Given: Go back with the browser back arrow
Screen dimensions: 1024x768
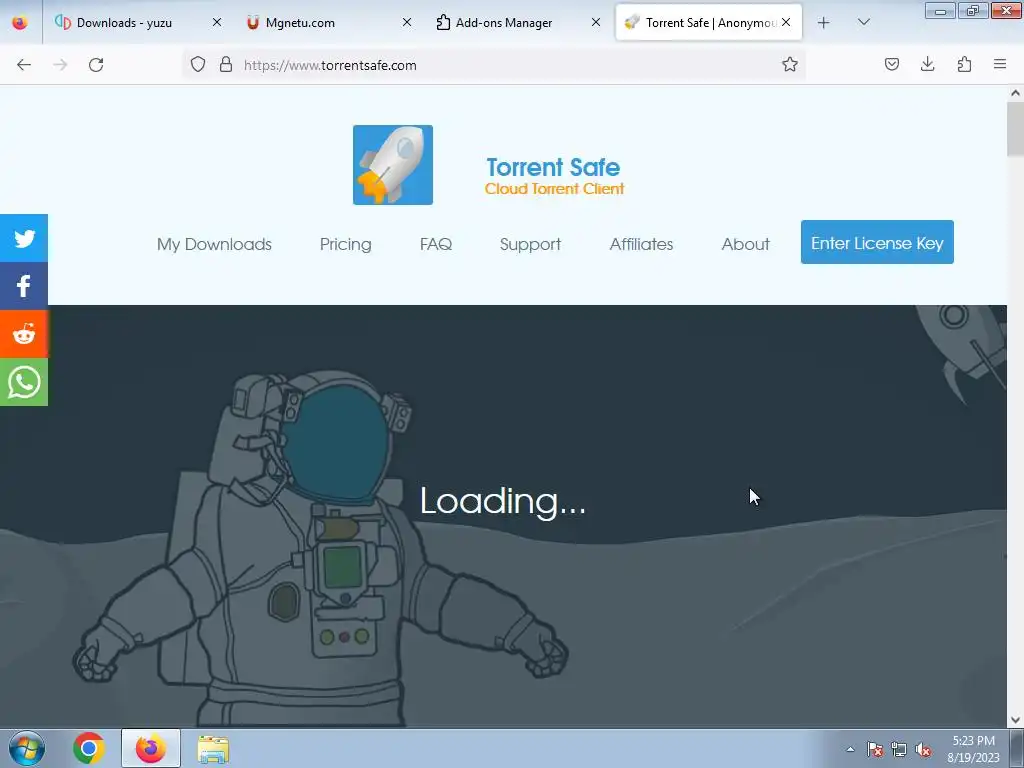Looking at the screenshot, I should [x=24, y=65].
